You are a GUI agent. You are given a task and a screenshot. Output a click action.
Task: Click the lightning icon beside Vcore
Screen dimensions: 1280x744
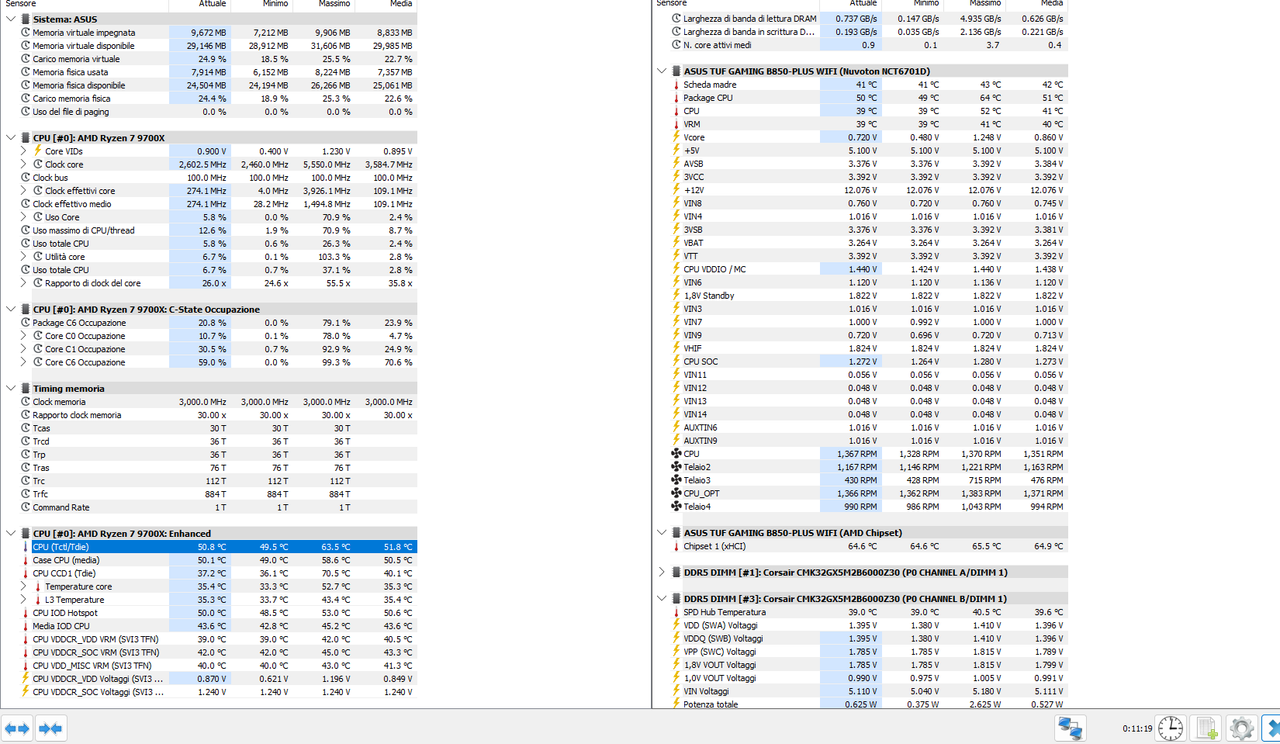(676, 137)
